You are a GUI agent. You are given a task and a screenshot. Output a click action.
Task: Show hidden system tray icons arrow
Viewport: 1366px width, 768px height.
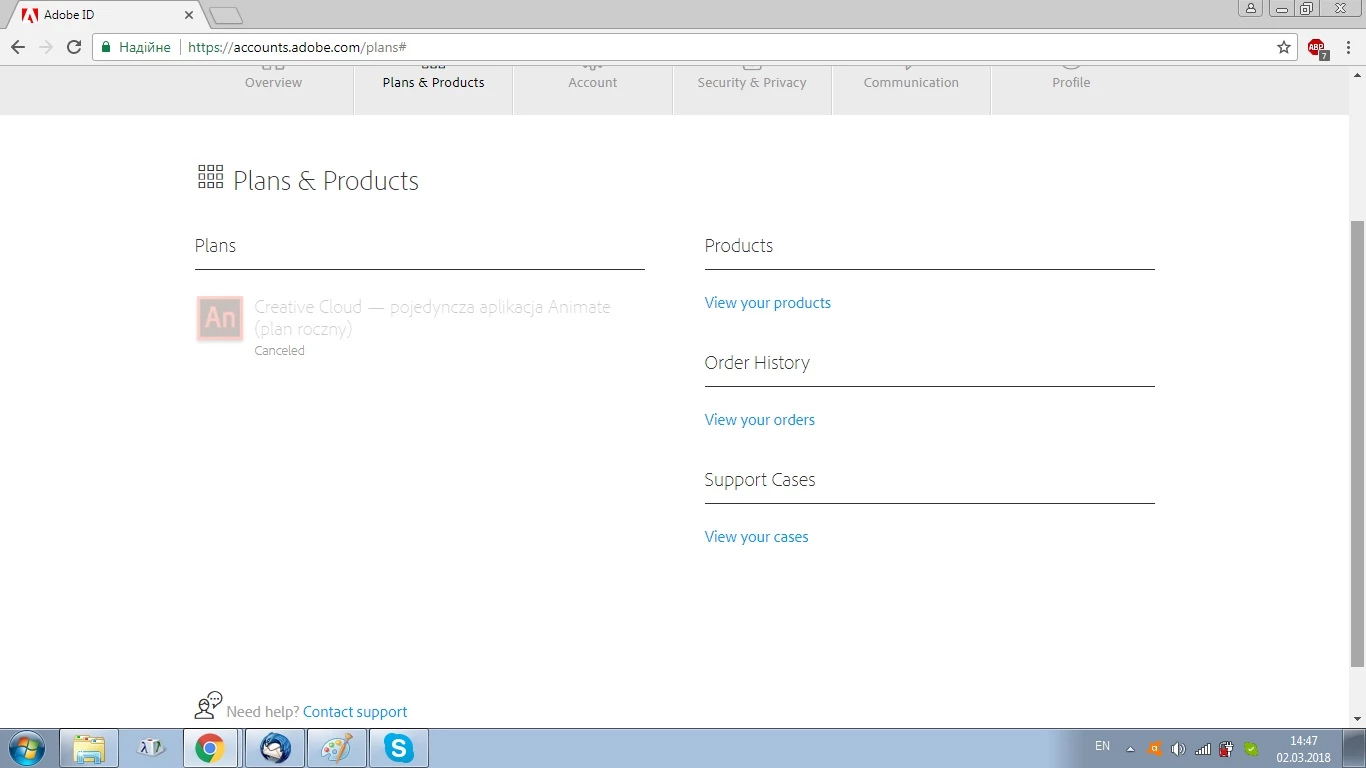coord(1130,749)
